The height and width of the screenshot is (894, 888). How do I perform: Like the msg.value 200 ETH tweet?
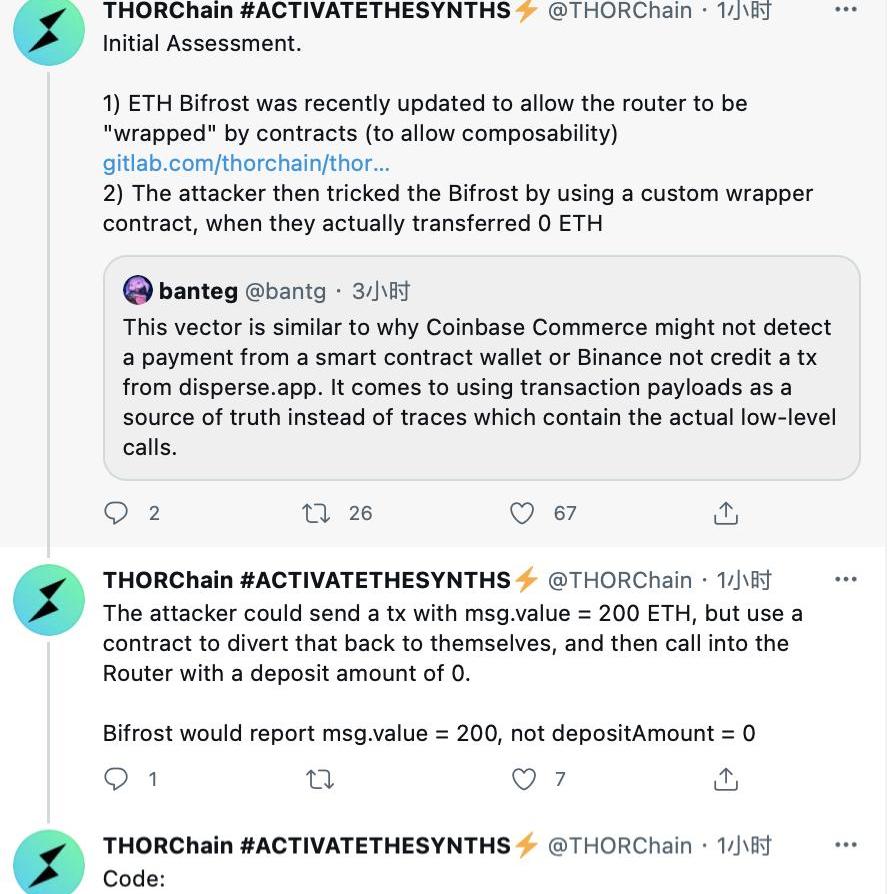[524, 778]
